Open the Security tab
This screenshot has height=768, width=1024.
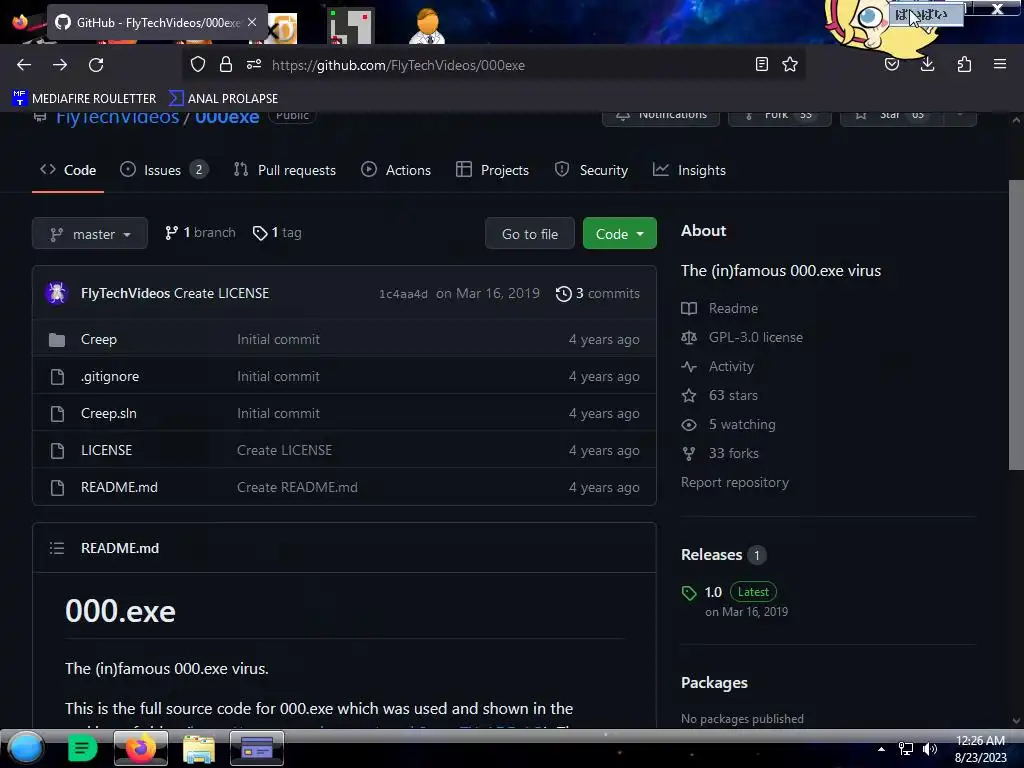click(x=591, y=170)
